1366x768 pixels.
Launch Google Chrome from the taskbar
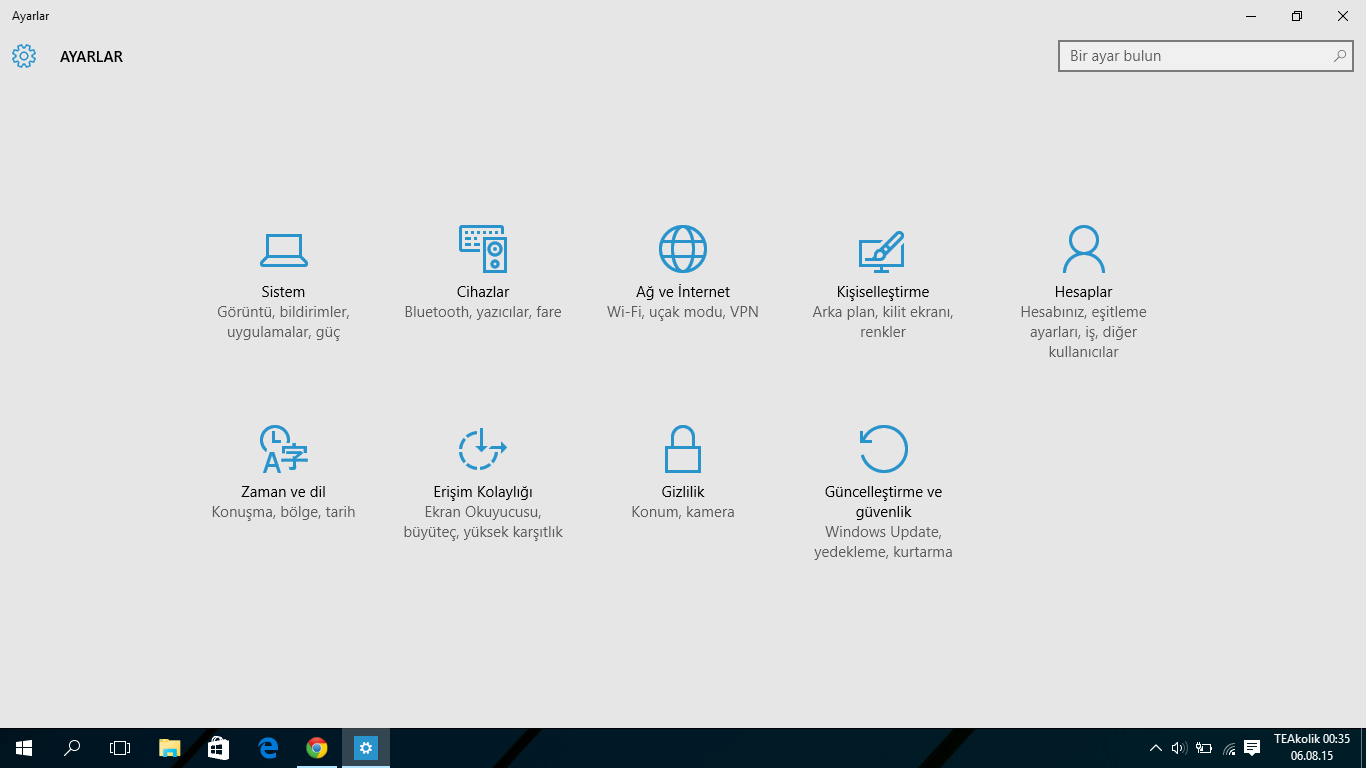pos(316,748)
